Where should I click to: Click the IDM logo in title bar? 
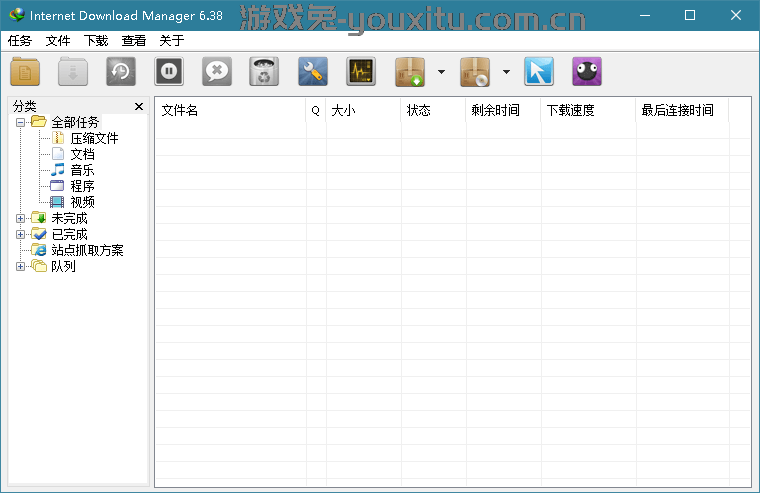[x=16, y=15]
